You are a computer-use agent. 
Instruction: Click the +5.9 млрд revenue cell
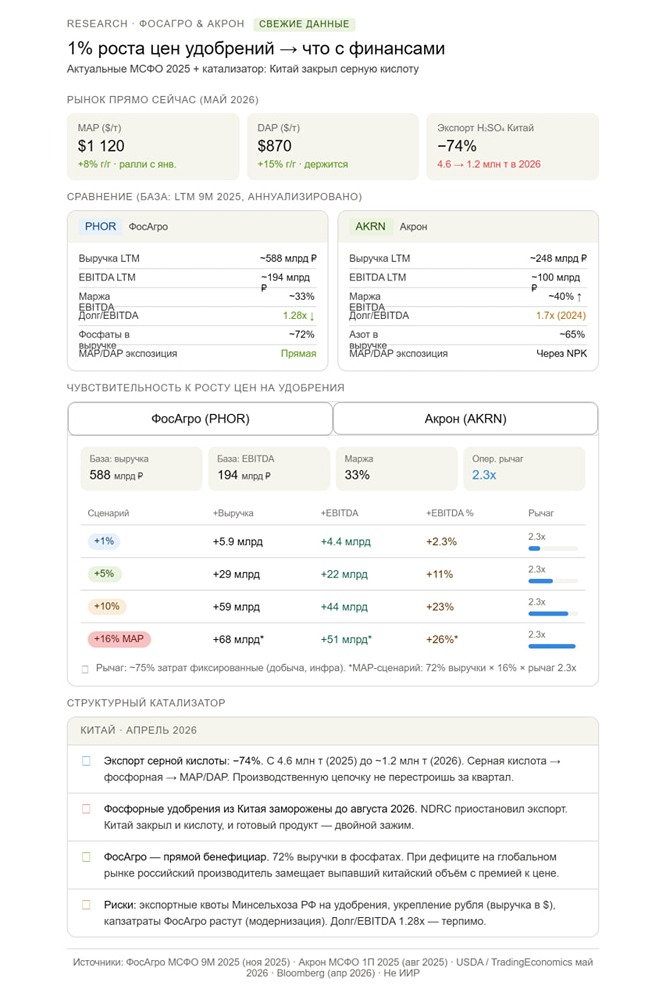[x=237, y=542]
